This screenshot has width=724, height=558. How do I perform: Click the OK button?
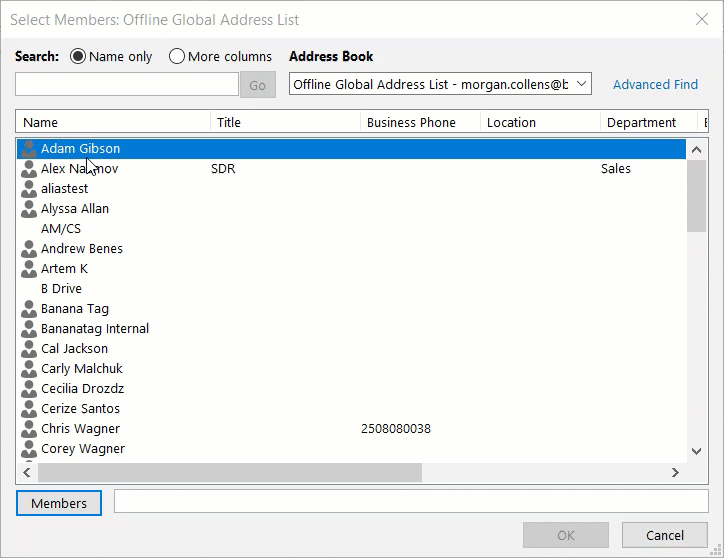566,535
